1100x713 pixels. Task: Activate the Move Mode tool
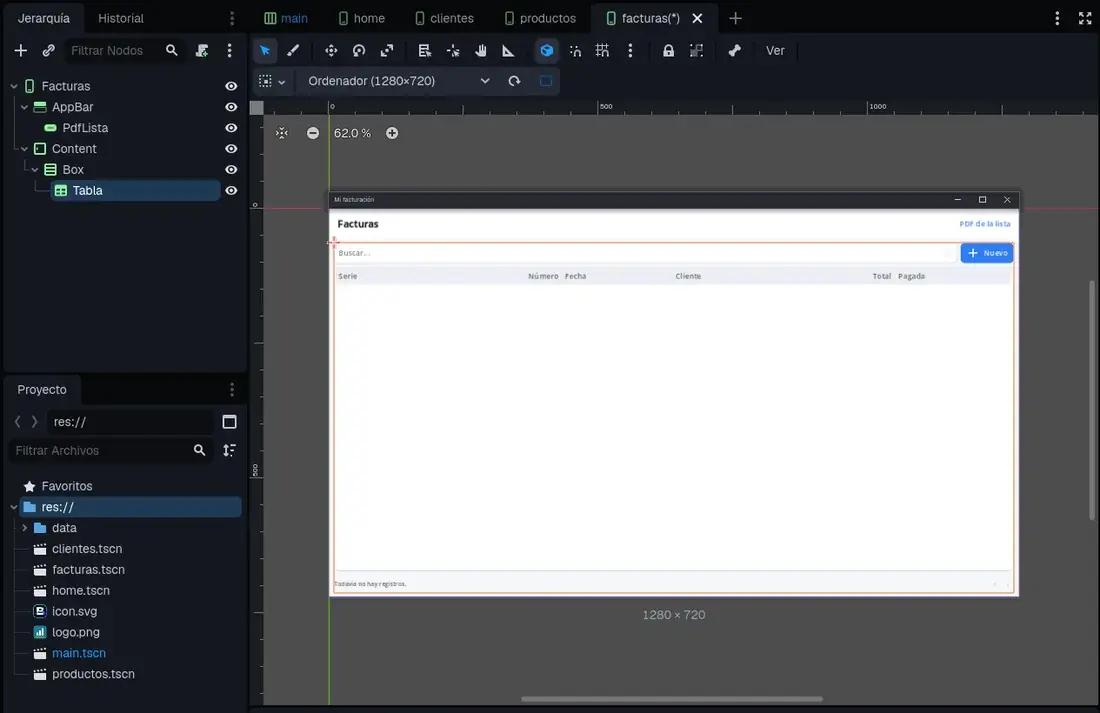(x=331, y=51)
